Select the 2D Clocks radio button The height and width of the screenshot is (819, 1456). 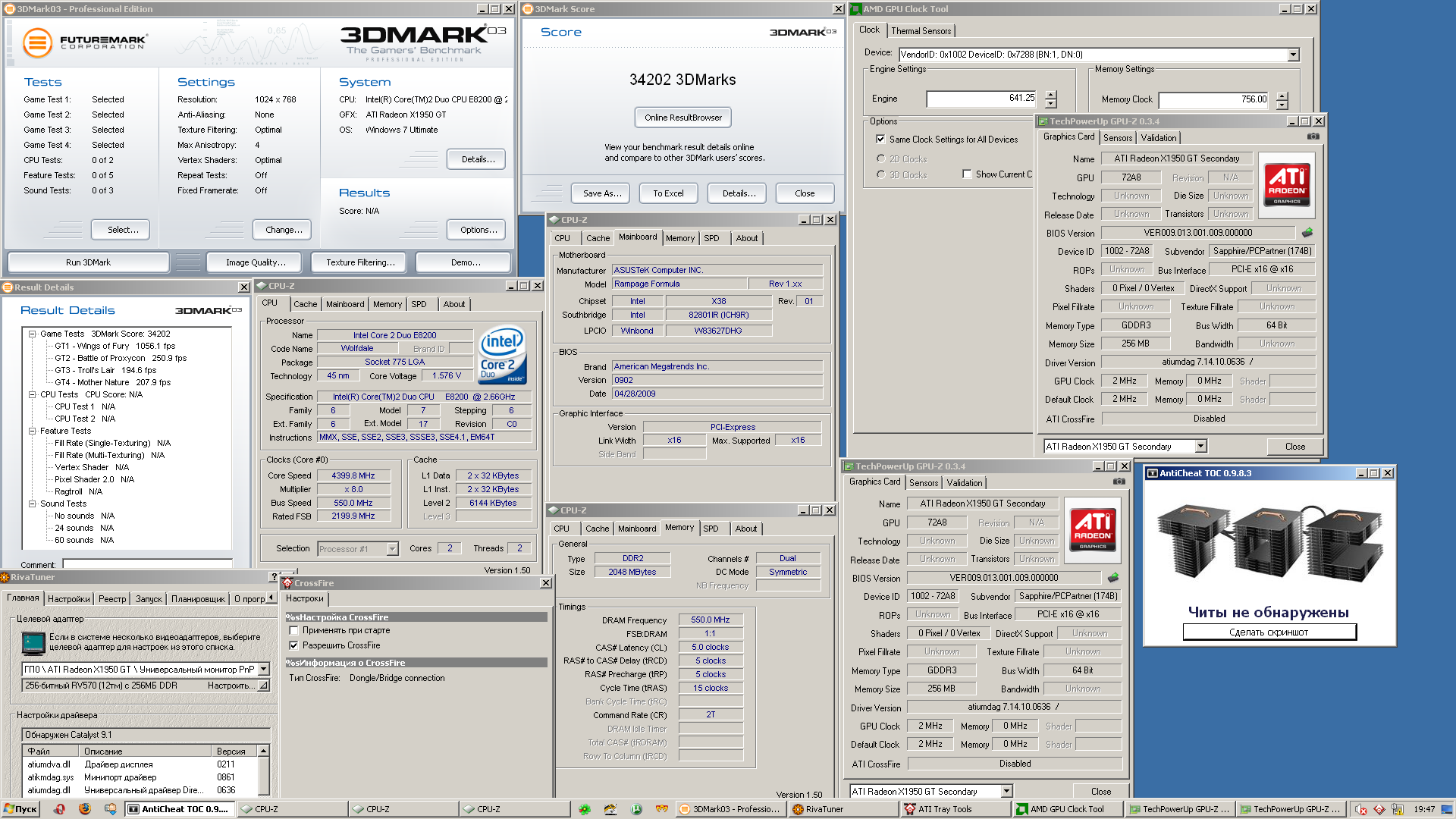[x=880, y=158]
